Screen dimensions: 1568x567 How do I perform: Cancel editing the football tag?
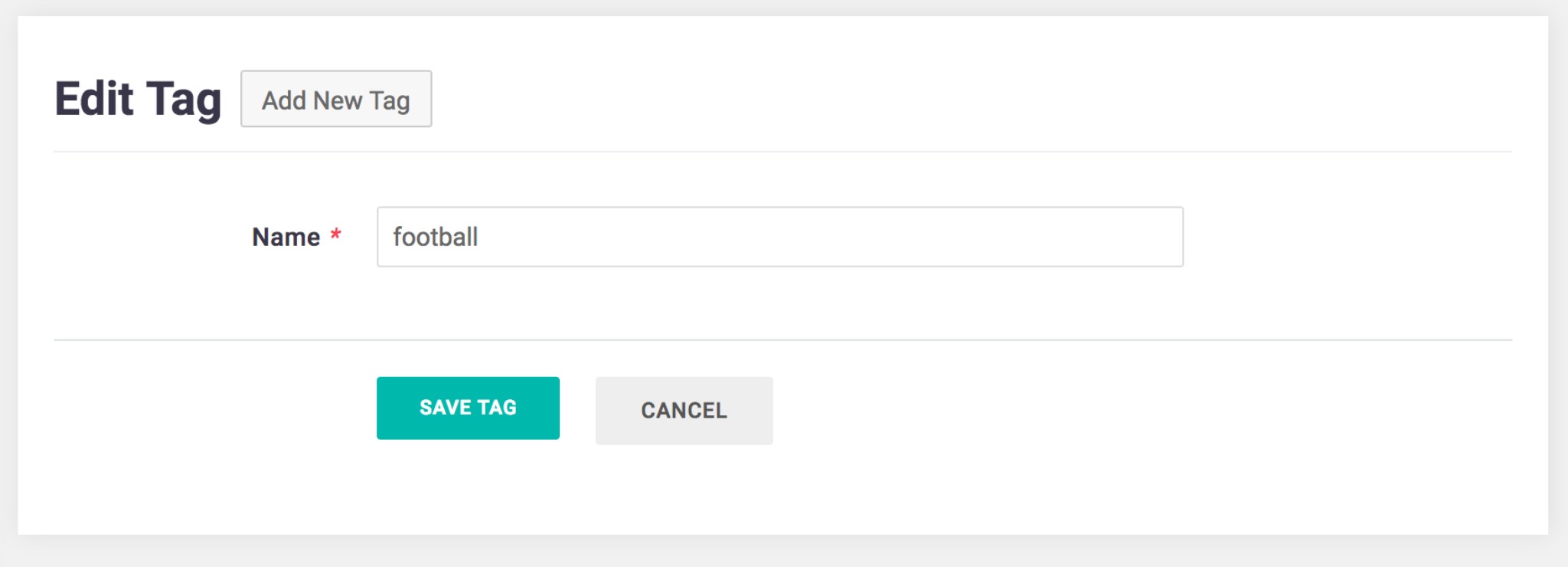(x=684, y=411)
